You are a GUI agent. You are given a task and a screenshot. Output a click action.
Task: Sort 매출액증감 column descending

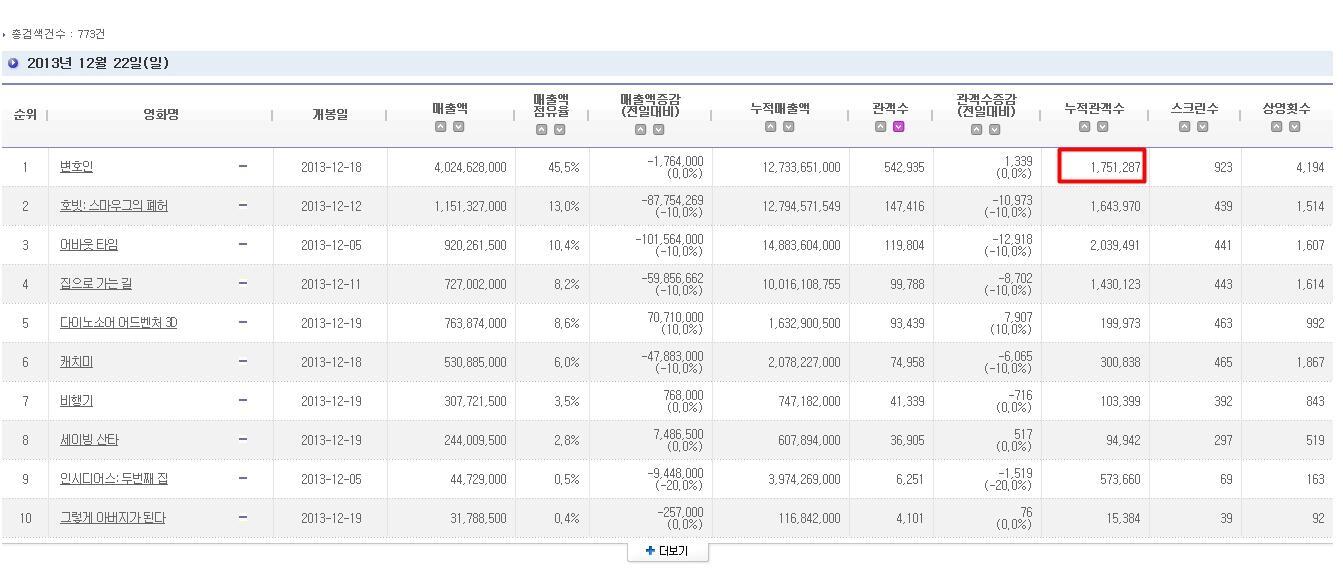[x=659, y=130]
